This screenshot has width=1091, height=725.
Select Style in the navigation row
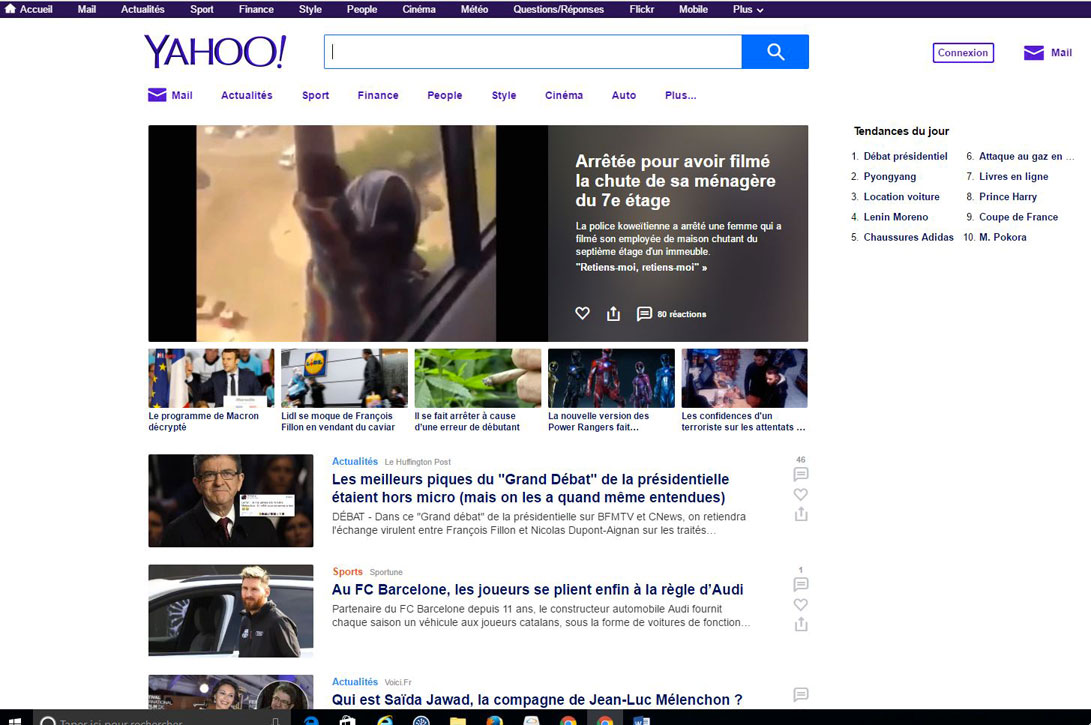point(504,95)
